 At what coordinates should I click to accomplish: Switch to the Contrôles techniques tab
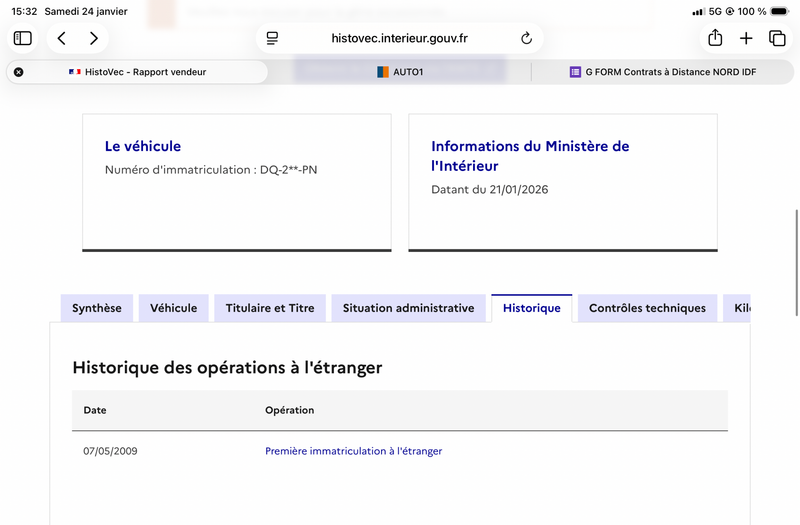[647, 308]
